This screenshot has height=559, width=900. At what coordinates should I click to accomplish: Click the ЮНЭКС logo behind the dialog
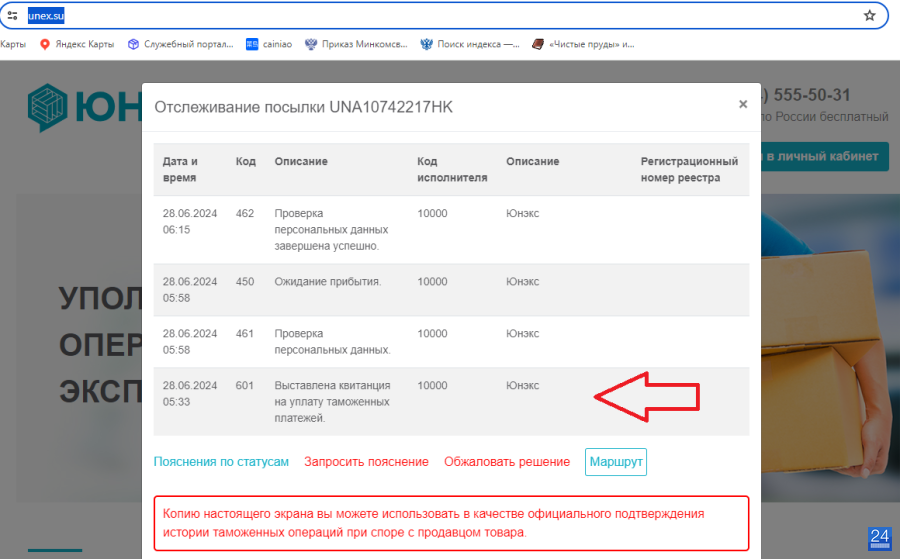click(84, 107)
